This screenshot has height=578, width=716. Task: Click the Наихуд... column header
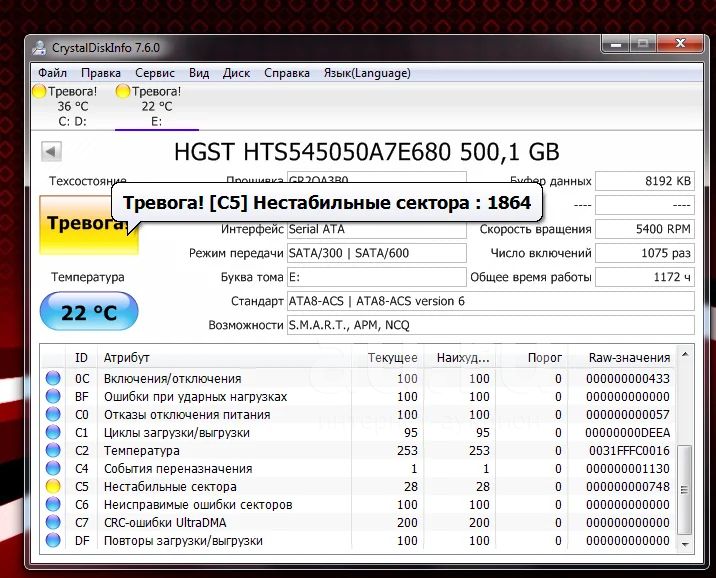(x=459, y=357)
